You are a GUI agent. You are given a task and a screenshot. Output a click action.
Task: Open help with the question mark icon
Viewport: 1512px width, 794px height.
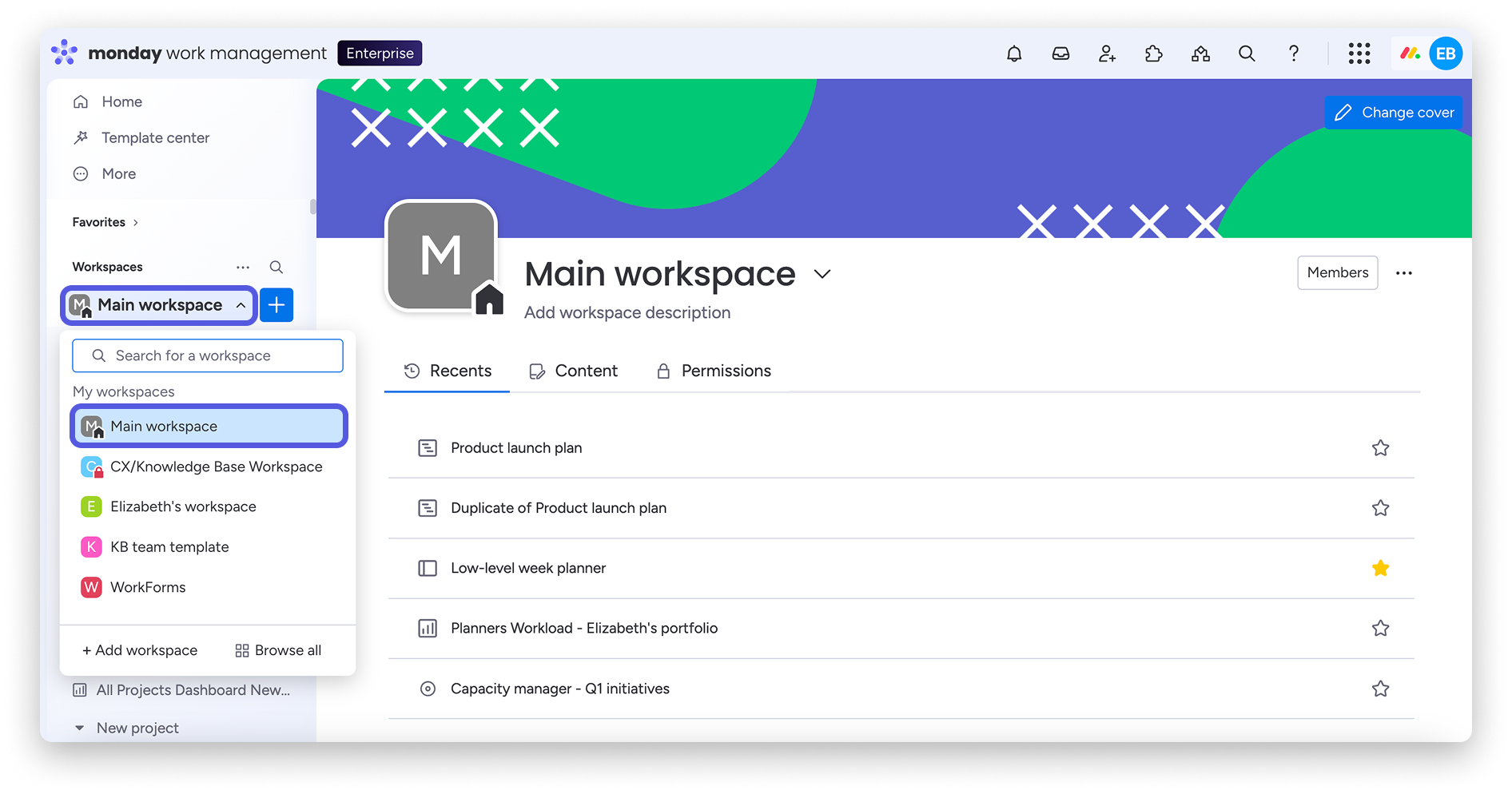(1293, 53)
